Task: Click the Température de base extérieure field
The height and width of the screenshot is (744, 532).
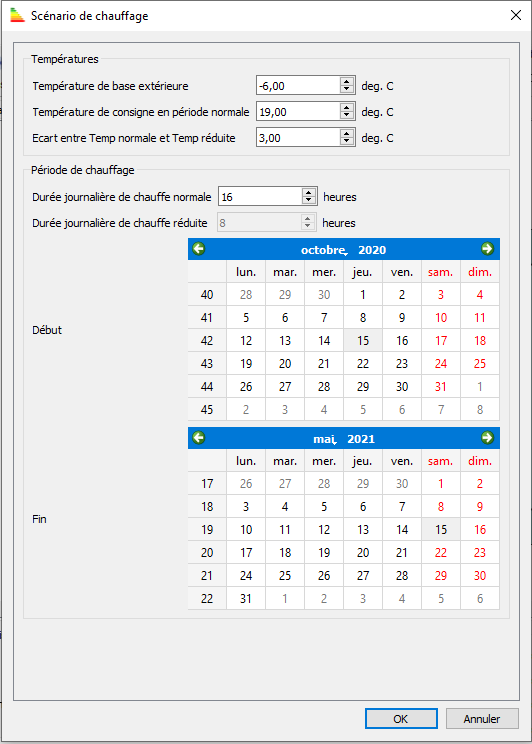Action: (299, 86)
